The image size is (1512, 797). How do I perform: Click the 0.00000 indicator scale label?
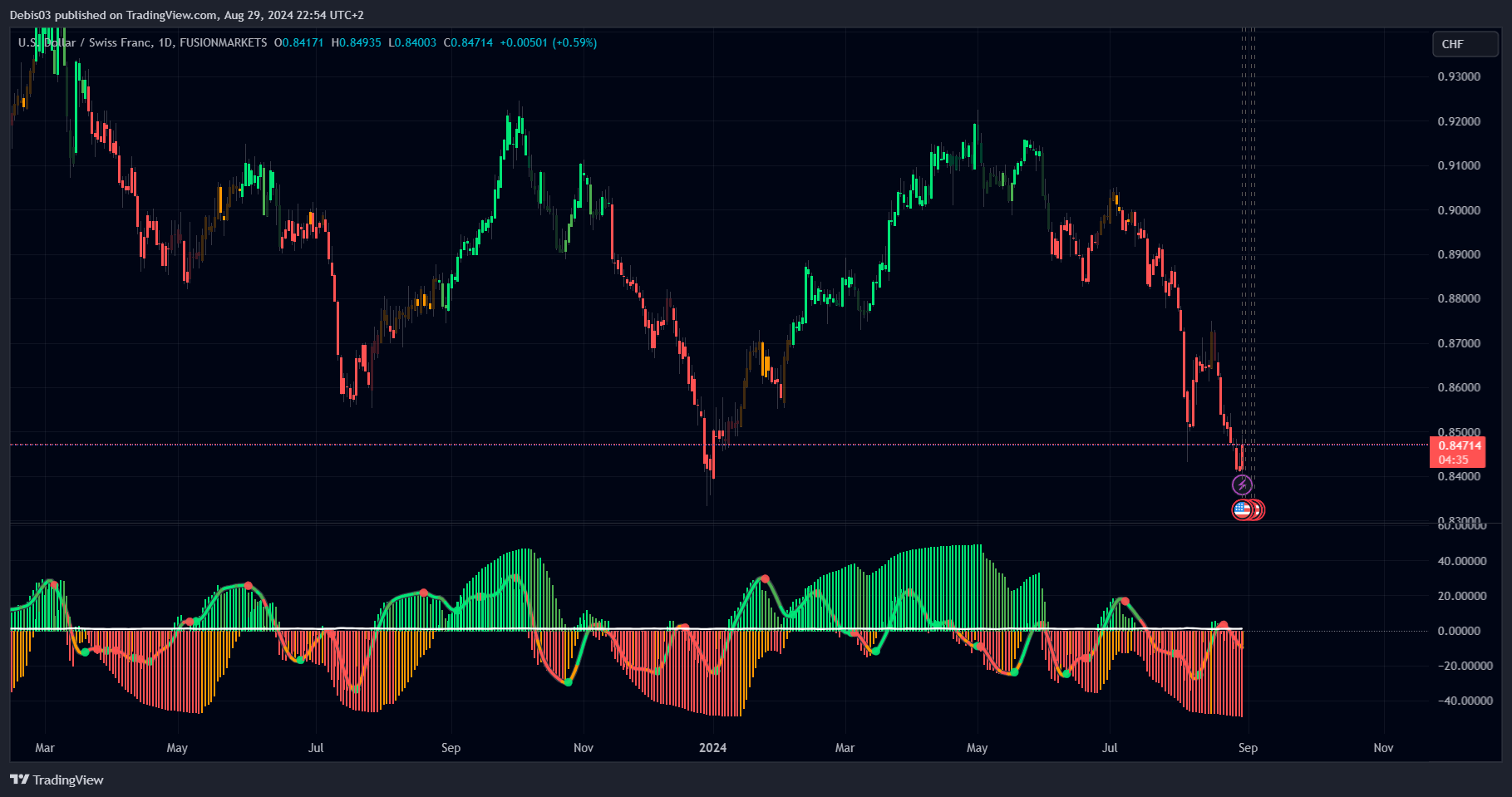(1459, 631)
